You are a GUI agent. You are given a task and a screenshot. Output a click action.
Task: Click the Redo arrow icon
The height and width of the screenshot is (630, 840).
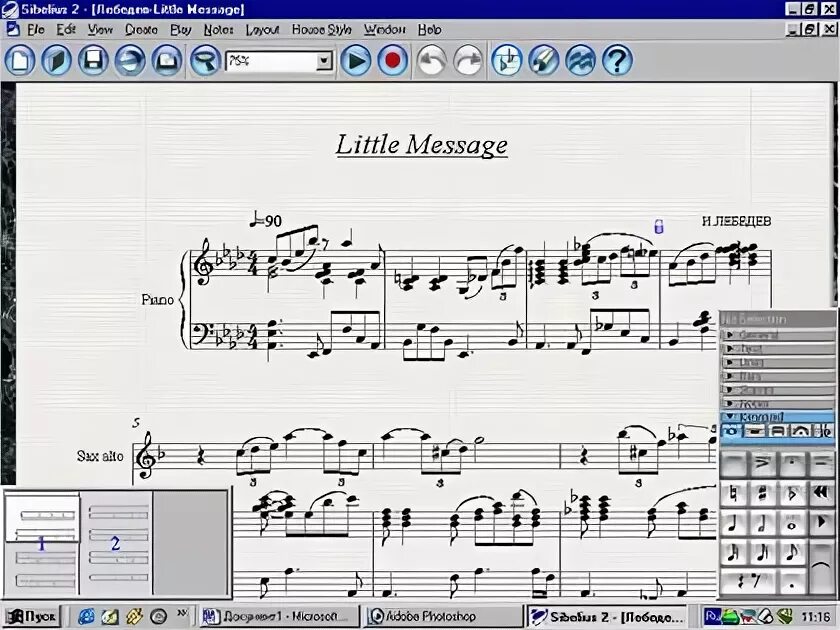click(x=468, y=60)
